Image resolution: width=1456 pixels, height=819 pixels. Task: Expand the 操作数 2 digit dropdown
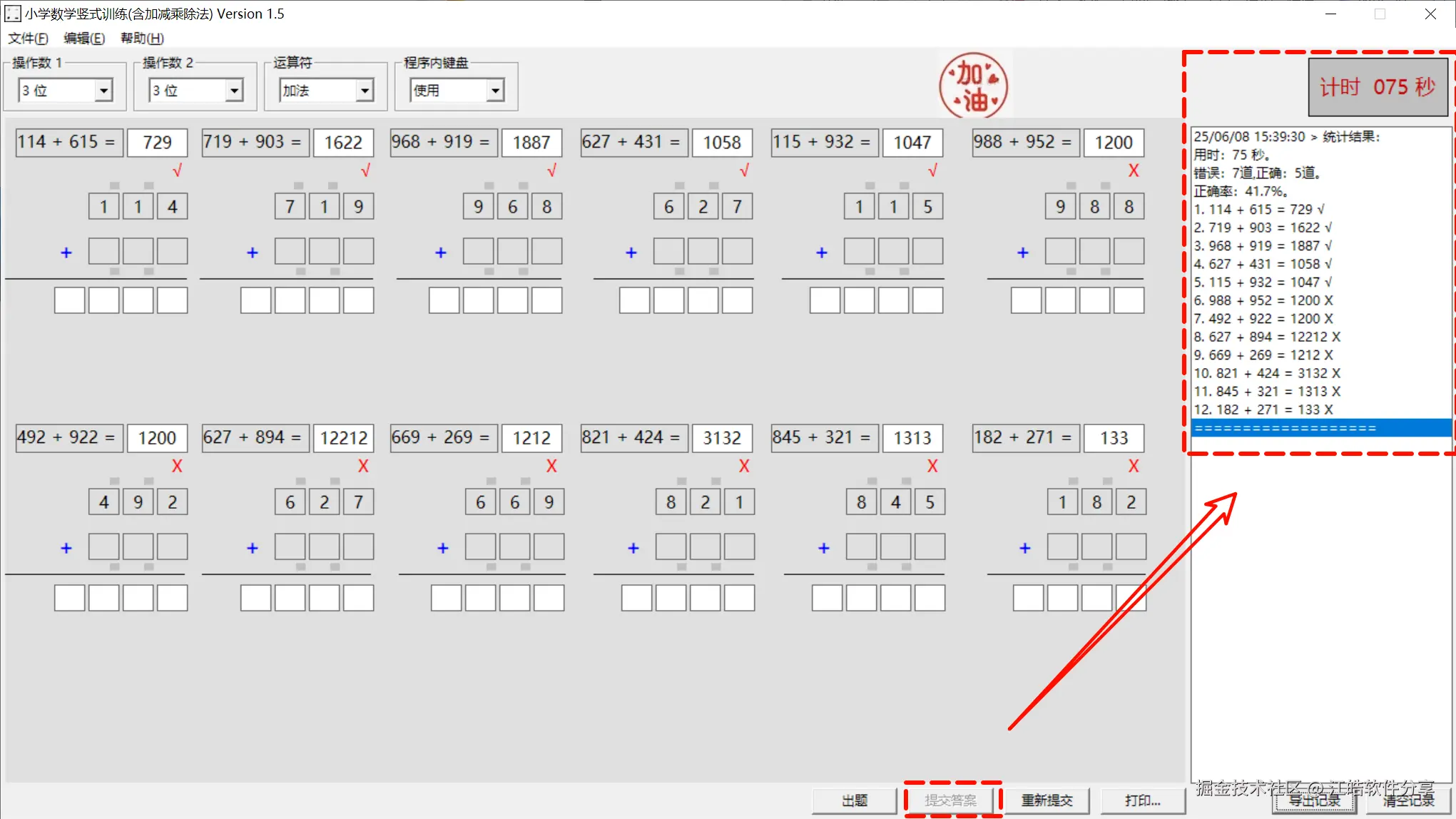235,91
